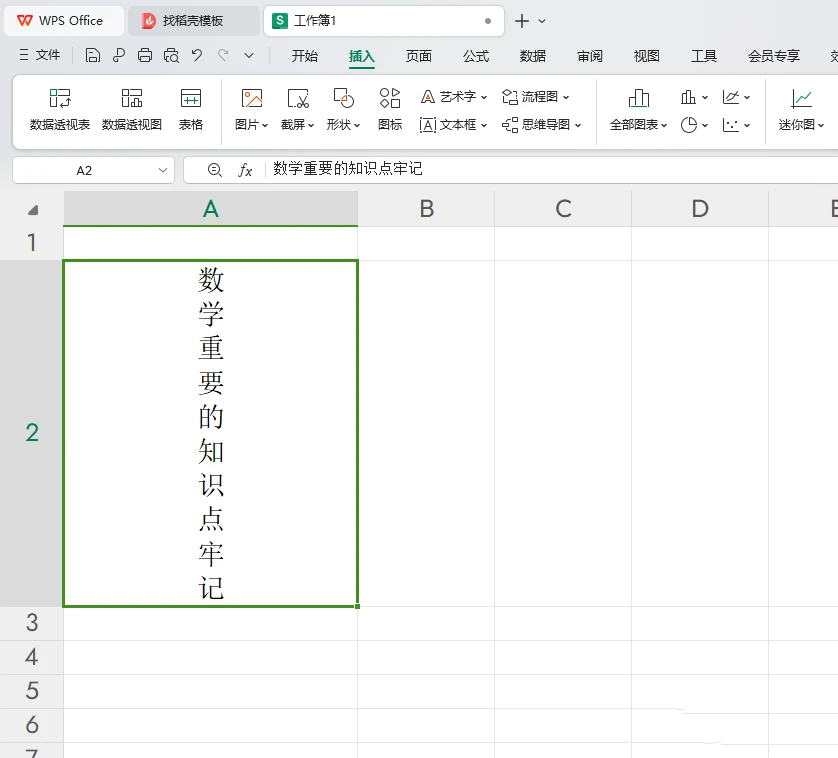Viewport: 838px width, 758px height.
Task: Open the 形状 shapes dropdown
Action: click(x=344, y=125)
